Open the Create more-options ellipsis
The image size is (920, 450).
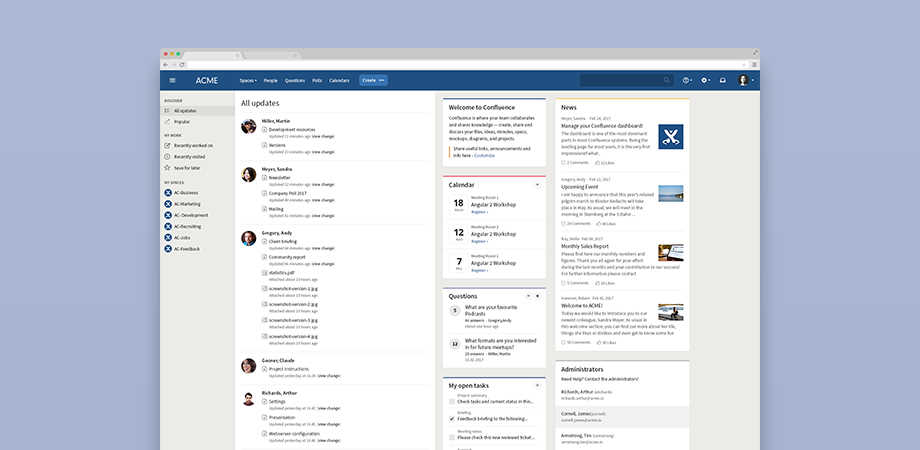[382, 80]
